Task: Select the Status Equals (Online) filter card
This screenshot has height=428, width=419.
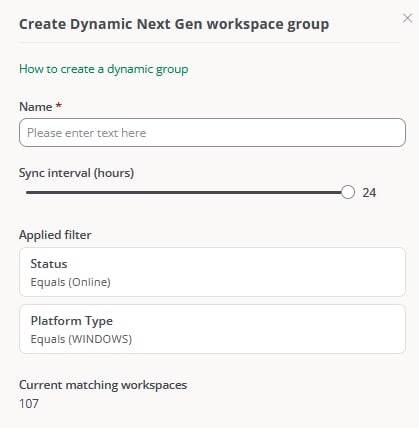Action: tap(212, 272)
